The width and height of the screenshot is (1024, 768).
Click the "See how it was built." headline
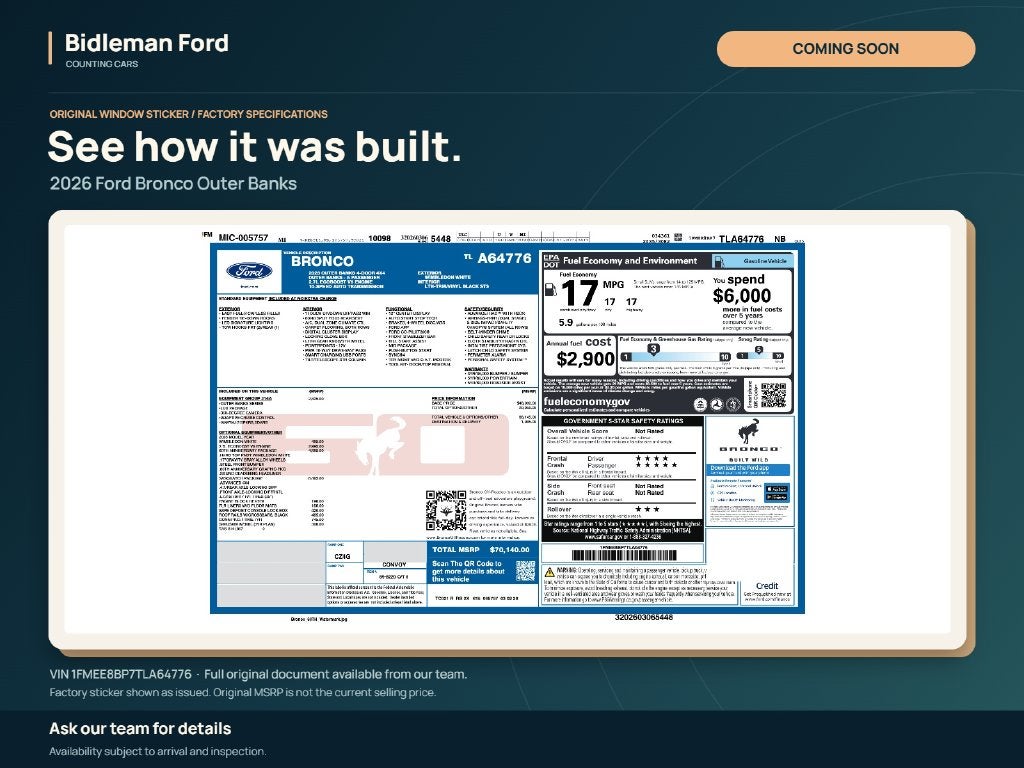tap(255, 146)
